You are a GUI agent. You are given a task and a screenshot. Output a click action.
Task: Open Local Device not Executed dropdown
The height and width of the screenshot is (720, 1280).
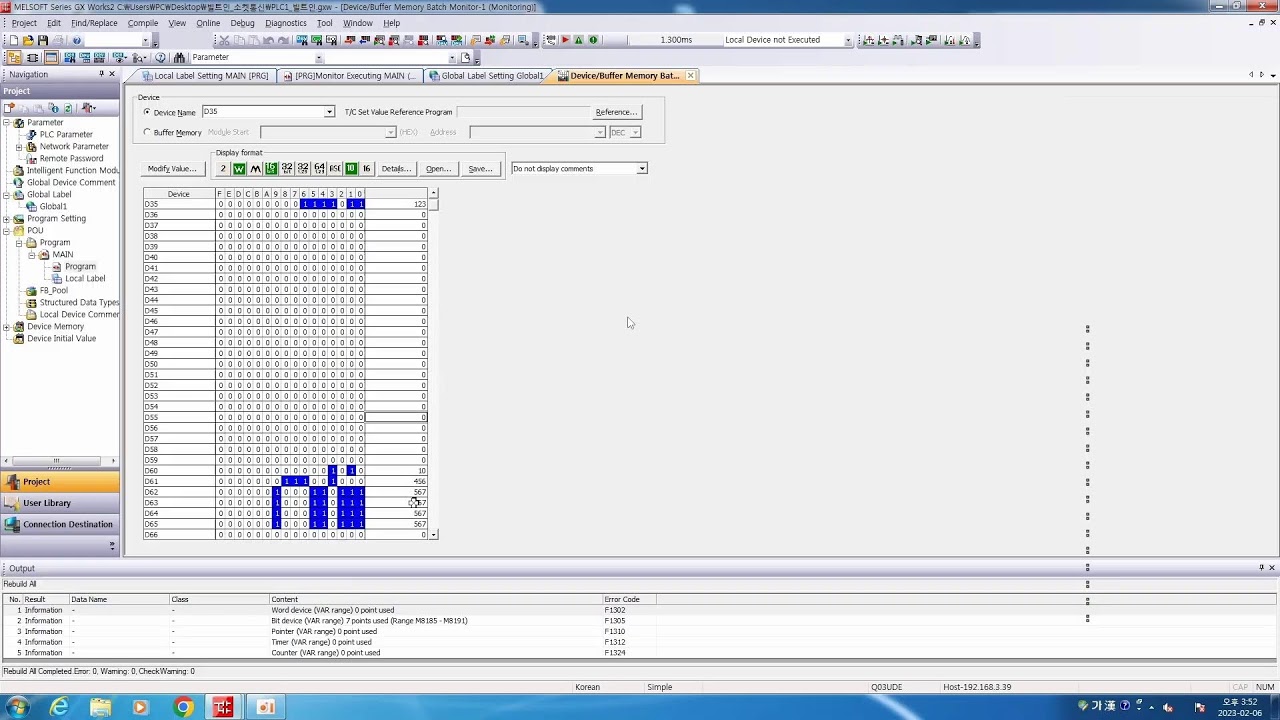point(848,40)
